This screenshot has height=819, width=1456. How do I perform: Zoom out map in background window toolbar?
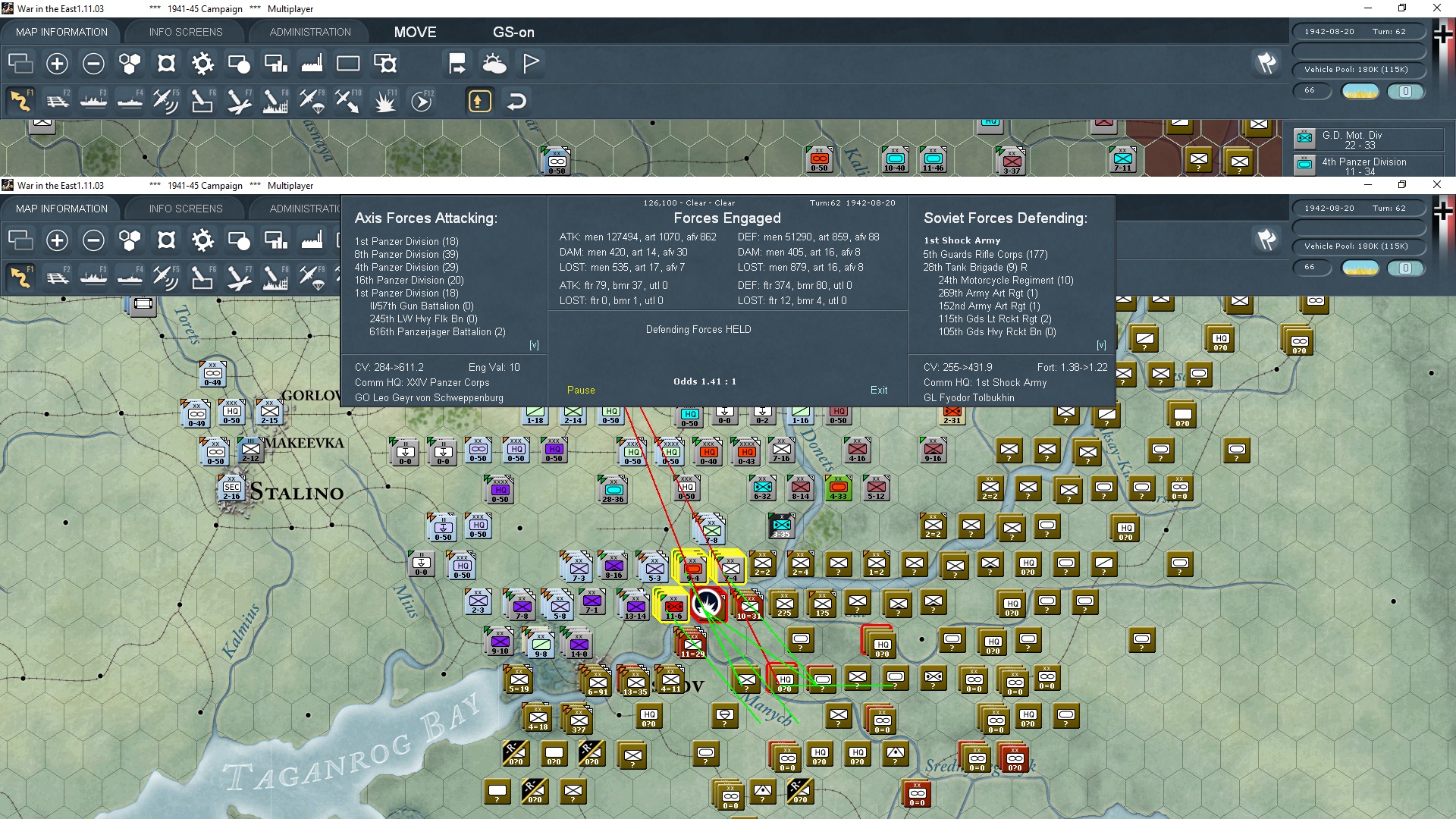pos(93,64)
